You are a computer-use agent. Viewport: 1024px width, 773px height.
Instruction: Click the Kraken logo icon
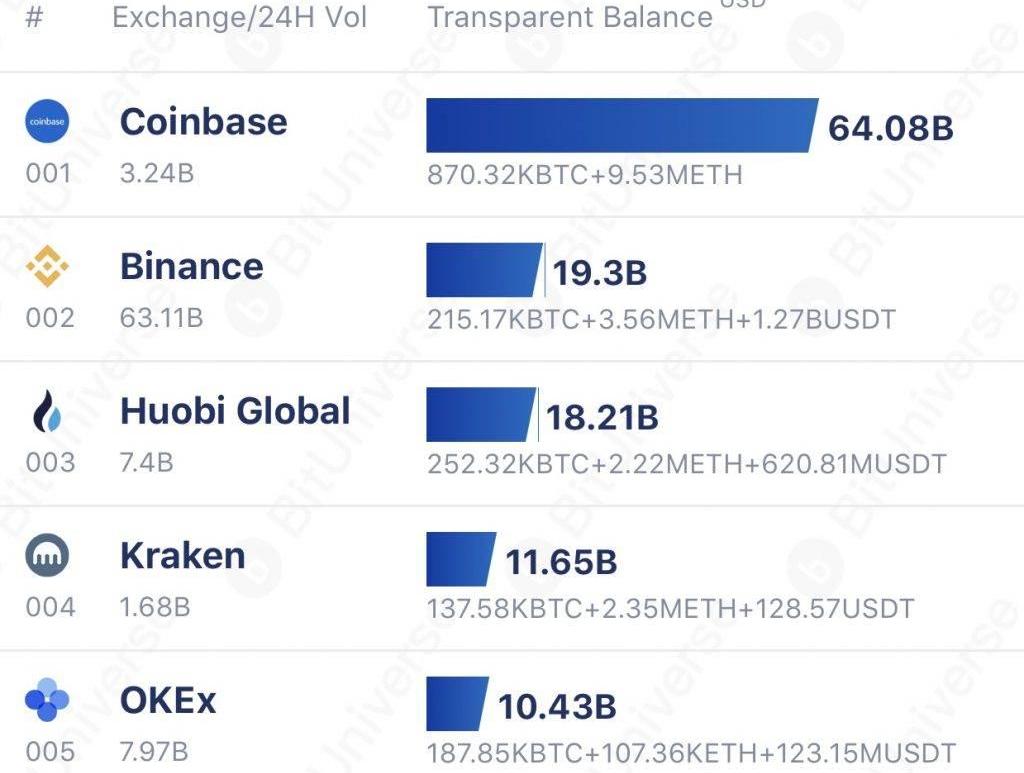(47, 556)
